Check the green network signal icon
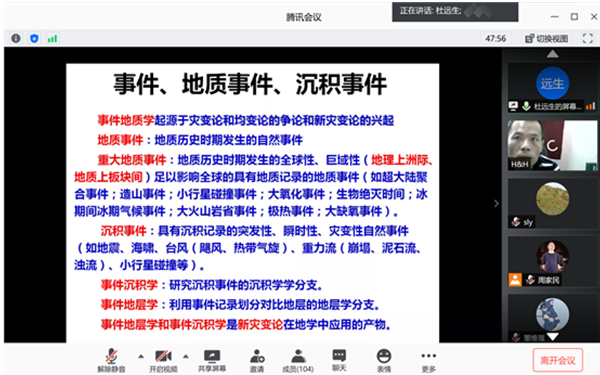This screenshot has height=375, width=600. (52, 38)
